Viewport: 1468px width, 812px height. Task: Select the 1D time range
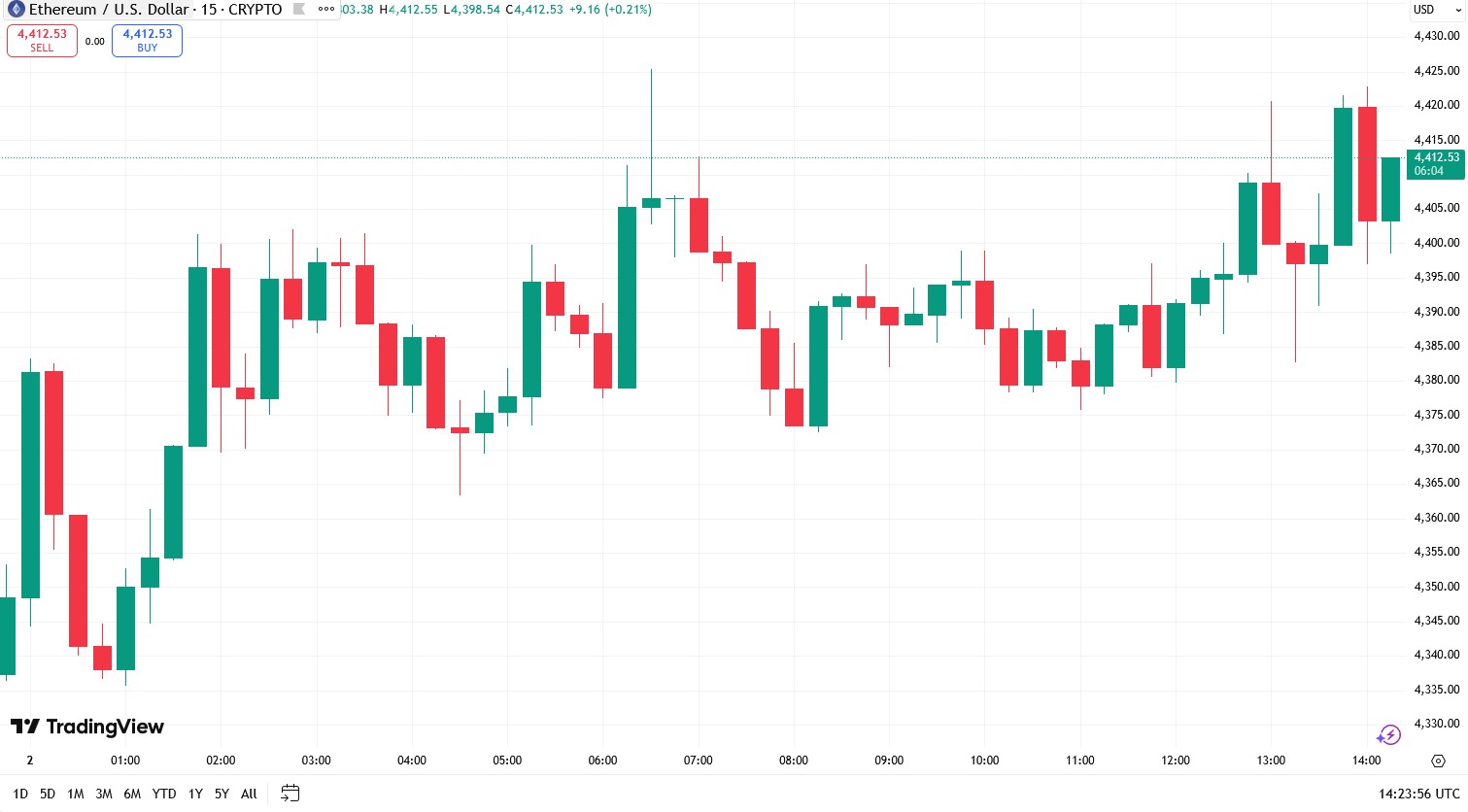tap(20, 794)
